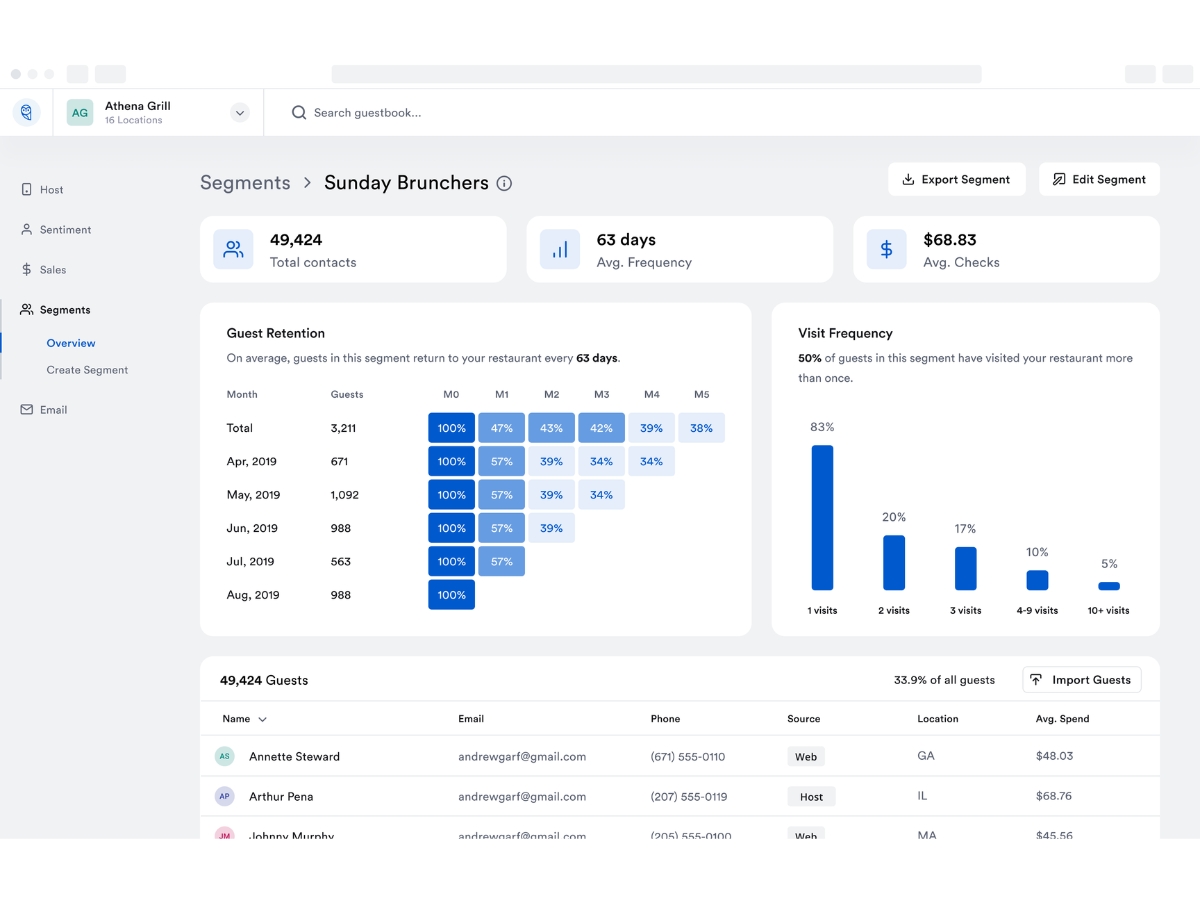This screenshot has width=1200, height=900.
Task: Click Annette Steward's name
Action: [x=294, y=757]
